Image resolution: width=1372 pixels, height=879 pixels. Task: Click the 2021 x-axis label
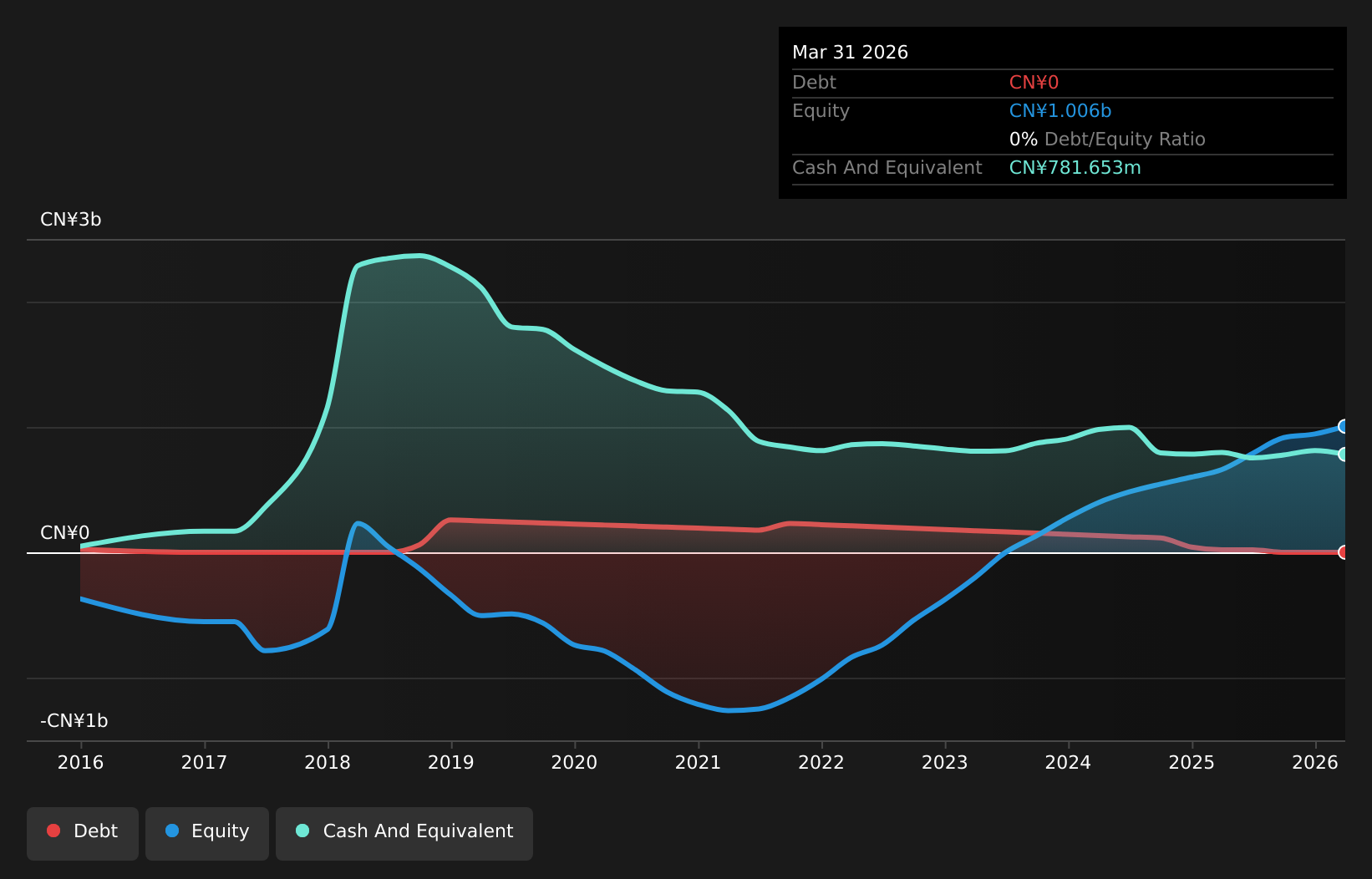699,763
